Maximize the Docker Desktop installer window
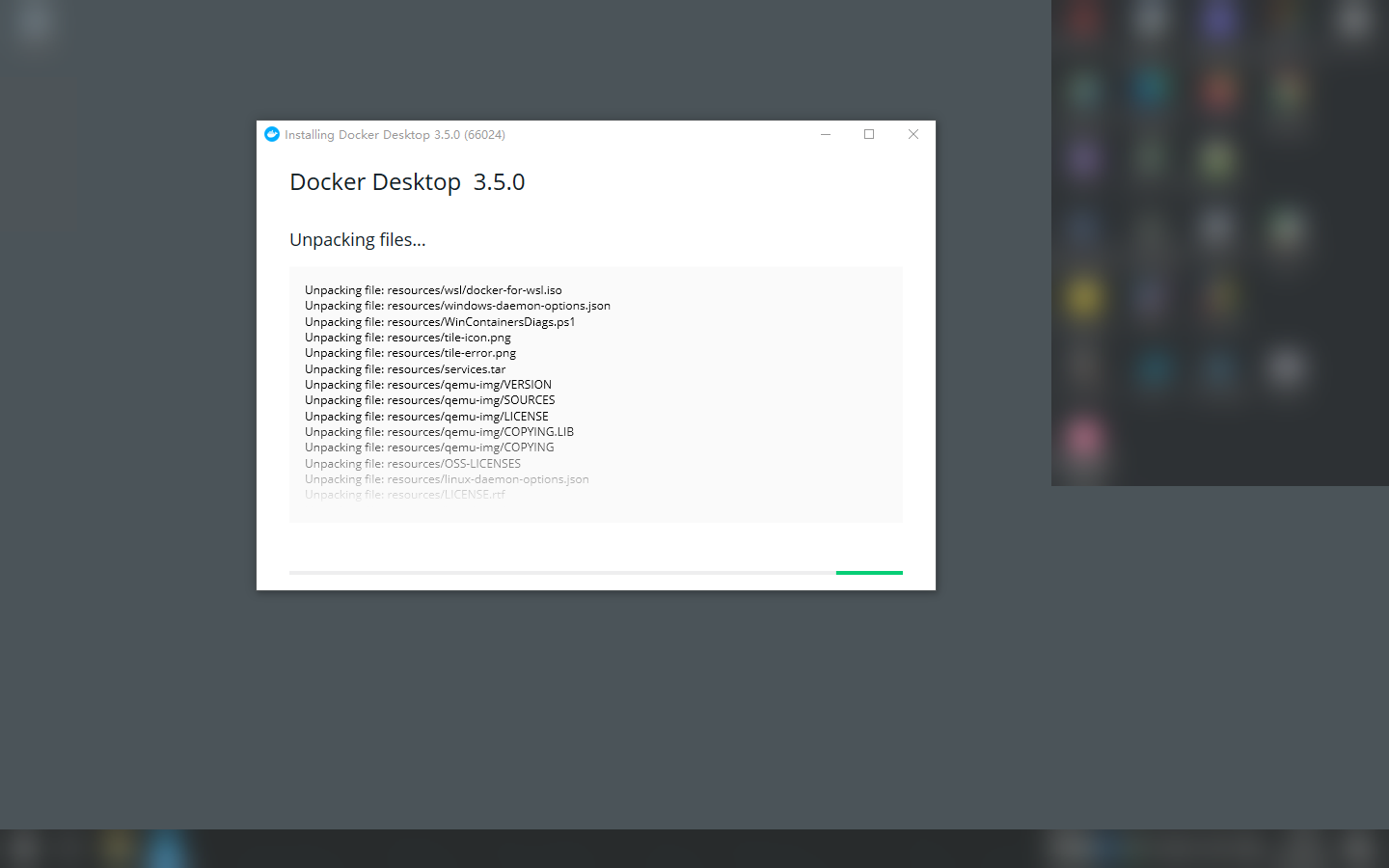The width and height of the screenshot is (1389, 868). tap(869, 134)
